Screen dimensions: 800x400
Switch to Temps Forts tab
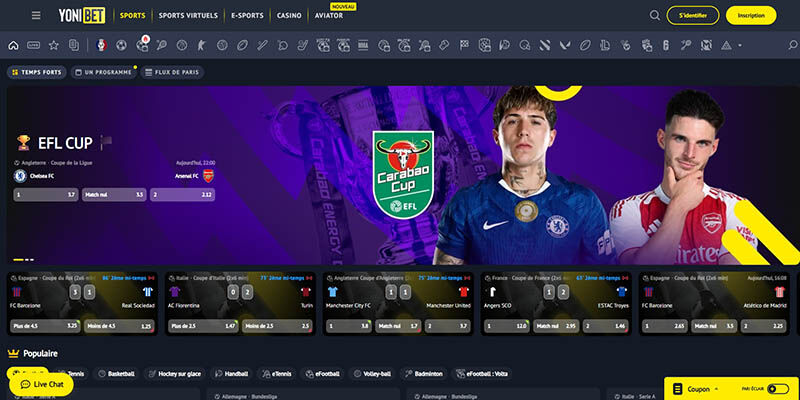[x=37, y=72]
